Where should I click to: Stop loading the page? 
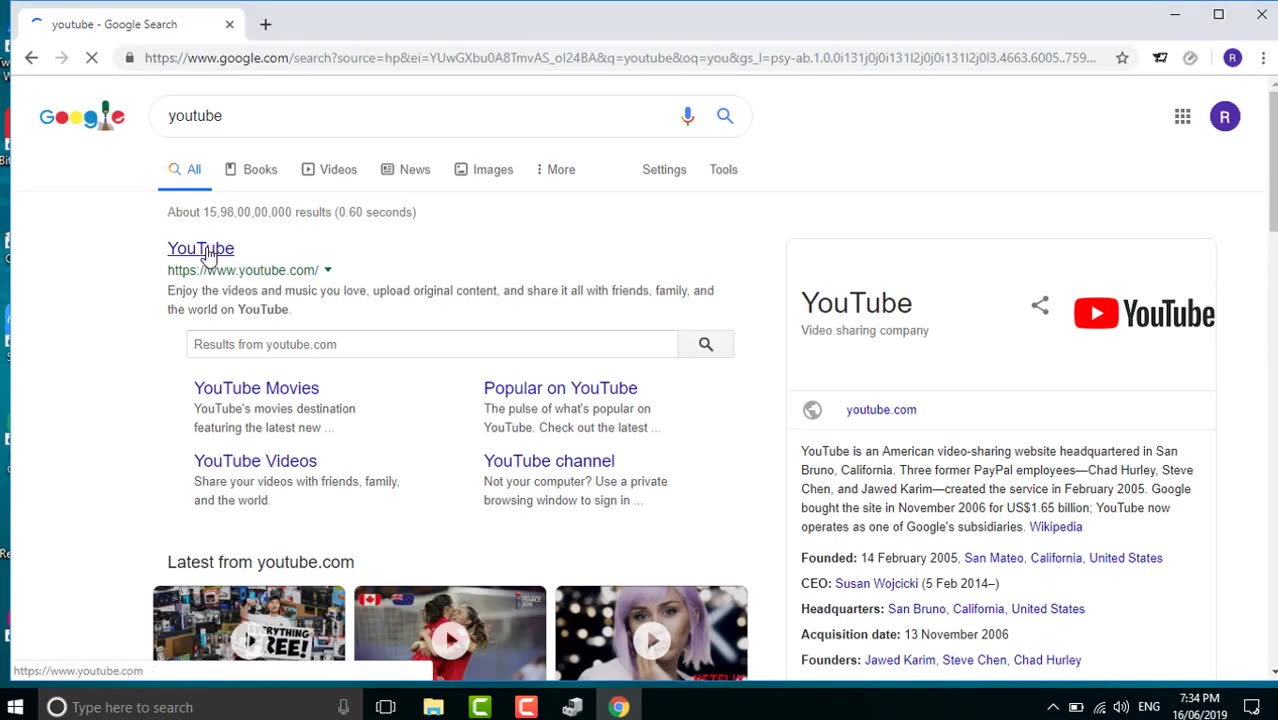pos(91,58)
